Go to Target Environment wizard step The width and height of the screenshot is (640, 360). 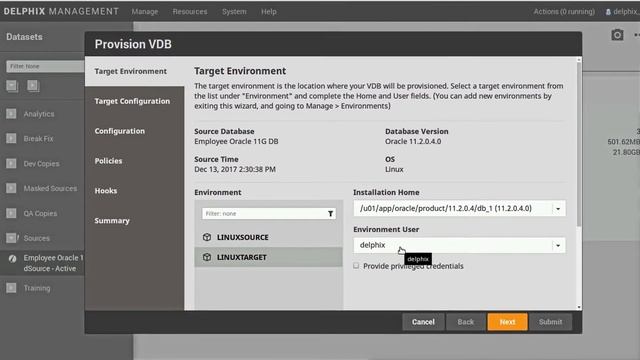tap(135, 71)
